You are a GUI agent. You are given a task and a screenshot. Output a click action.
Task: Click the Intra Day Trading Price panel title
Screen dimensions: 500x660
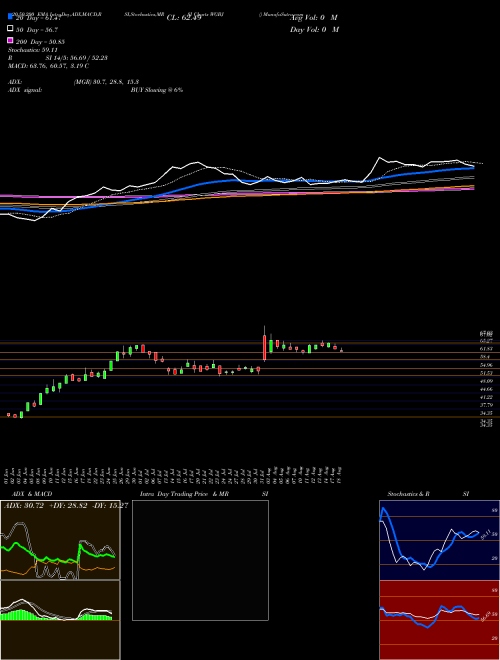(x=184, y=494)
